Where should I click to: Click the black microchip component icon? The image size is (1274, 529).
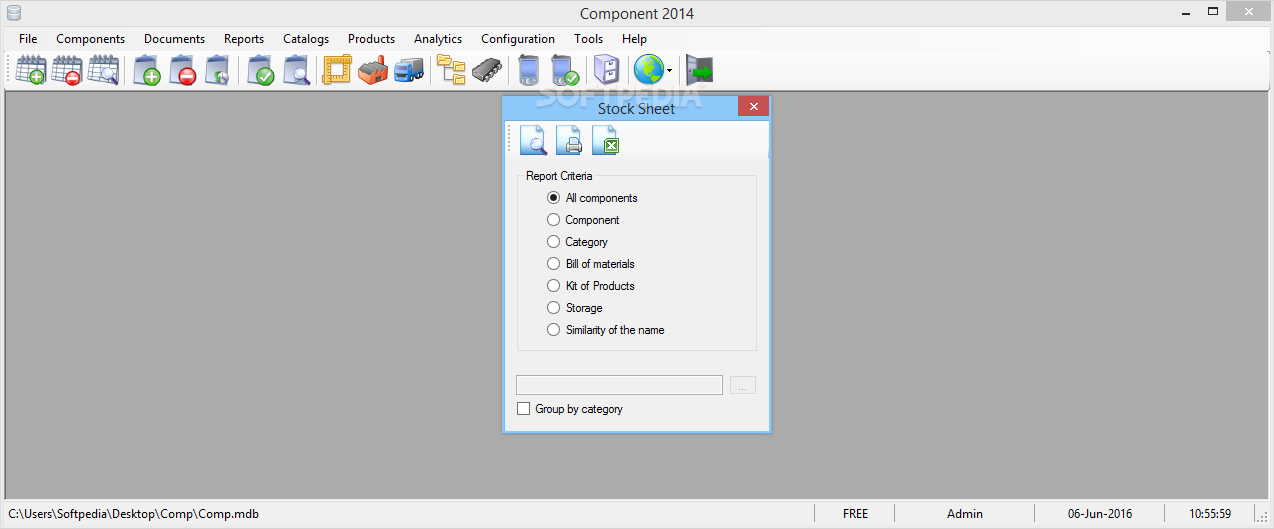pos(487,70)
